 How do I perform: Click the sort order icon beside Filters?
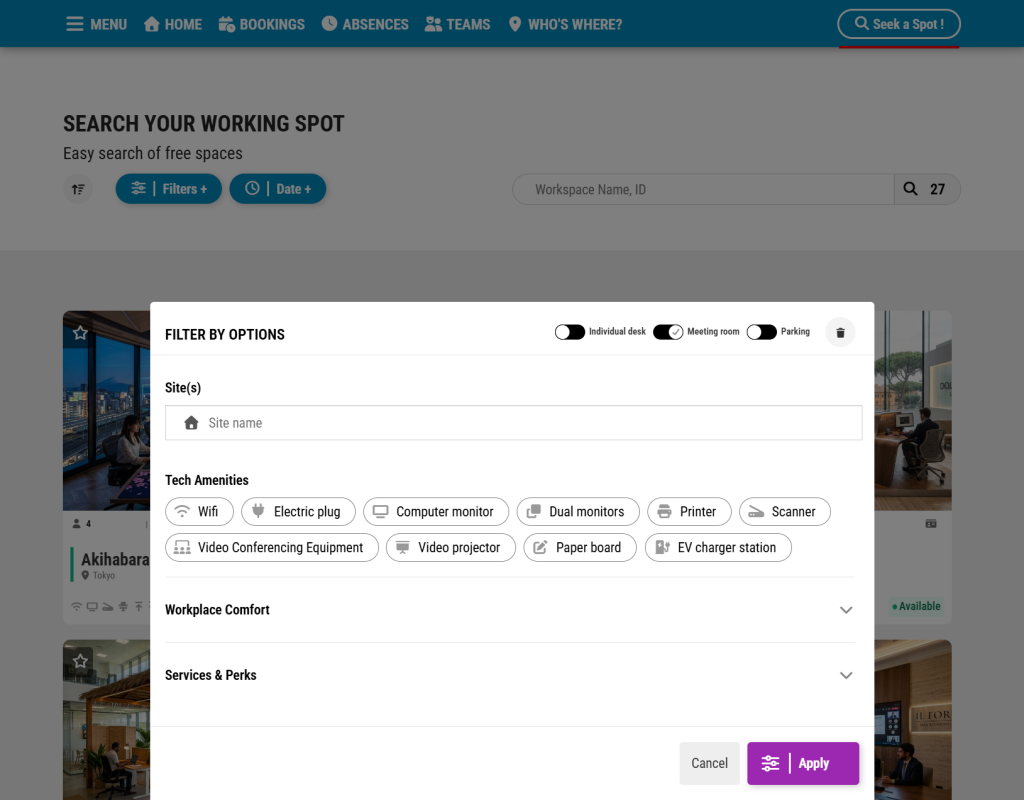(78, 189)
